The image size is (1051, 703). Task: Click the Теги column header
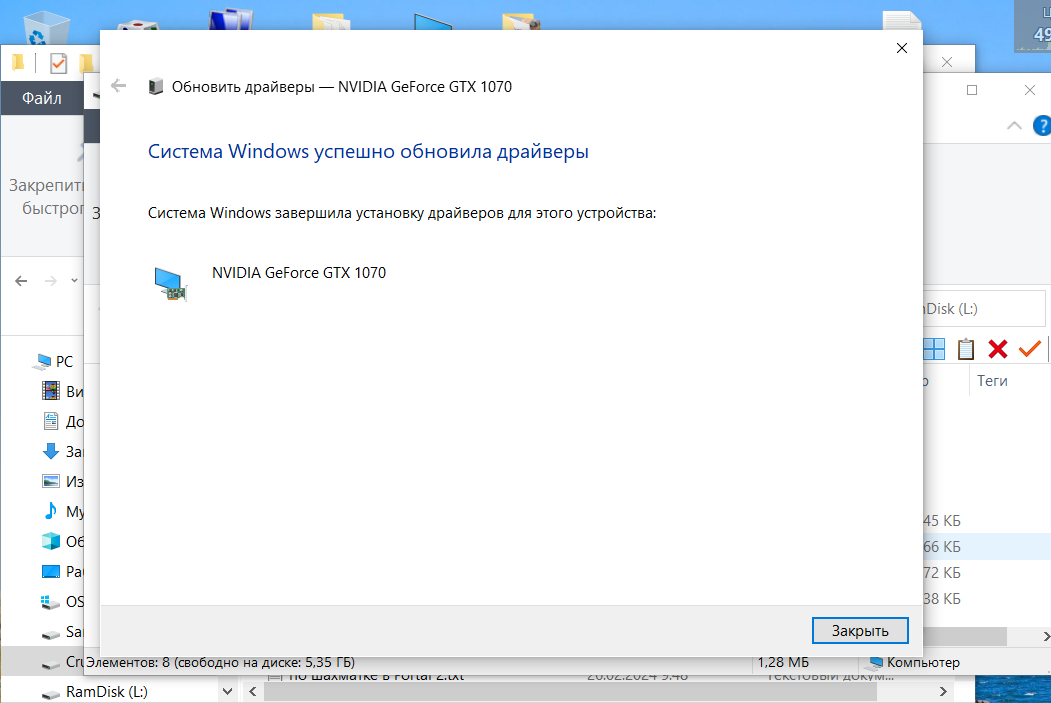pos(992,381)
